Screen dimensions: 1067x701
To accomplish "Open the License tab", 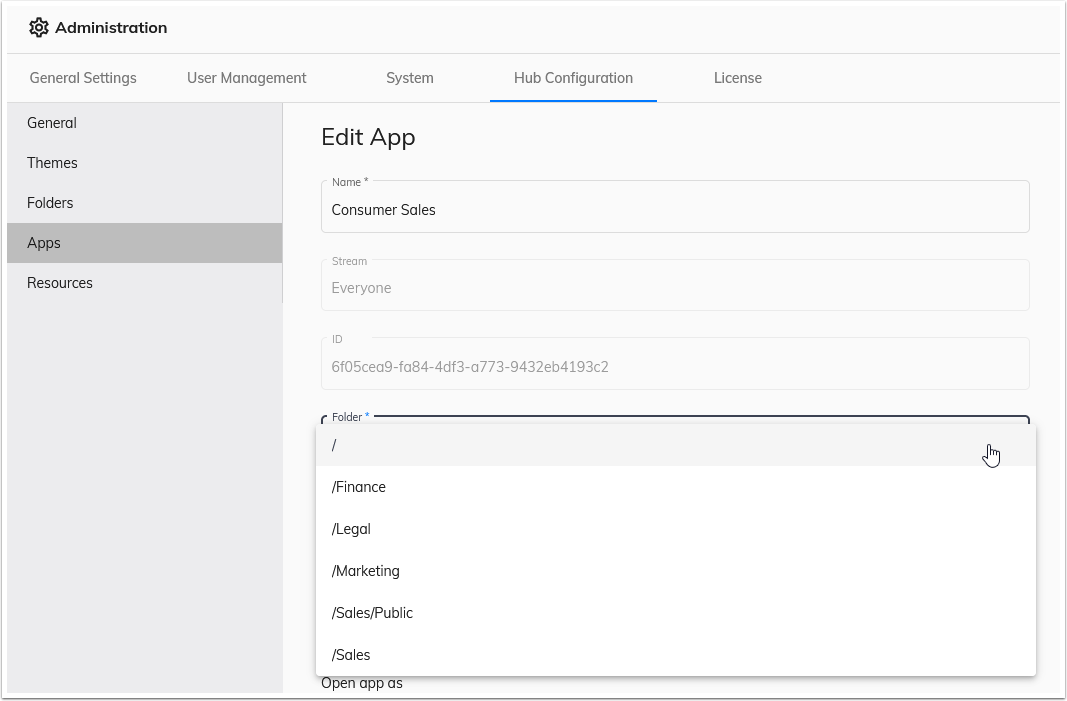I will [738, 77].
